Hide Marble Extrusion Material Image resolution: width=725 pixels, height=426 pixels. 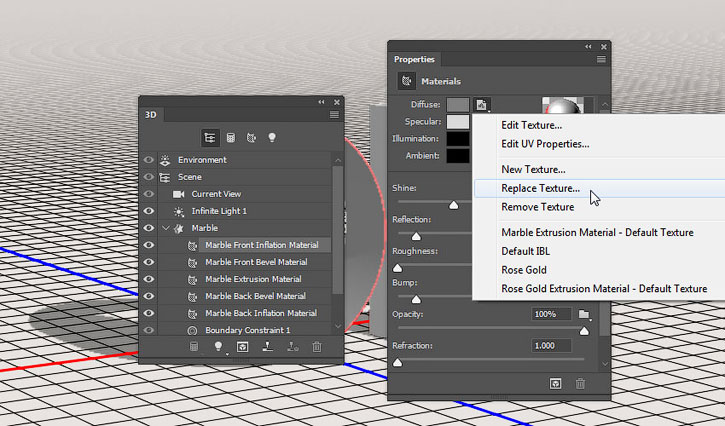click(x=148, y=279)
